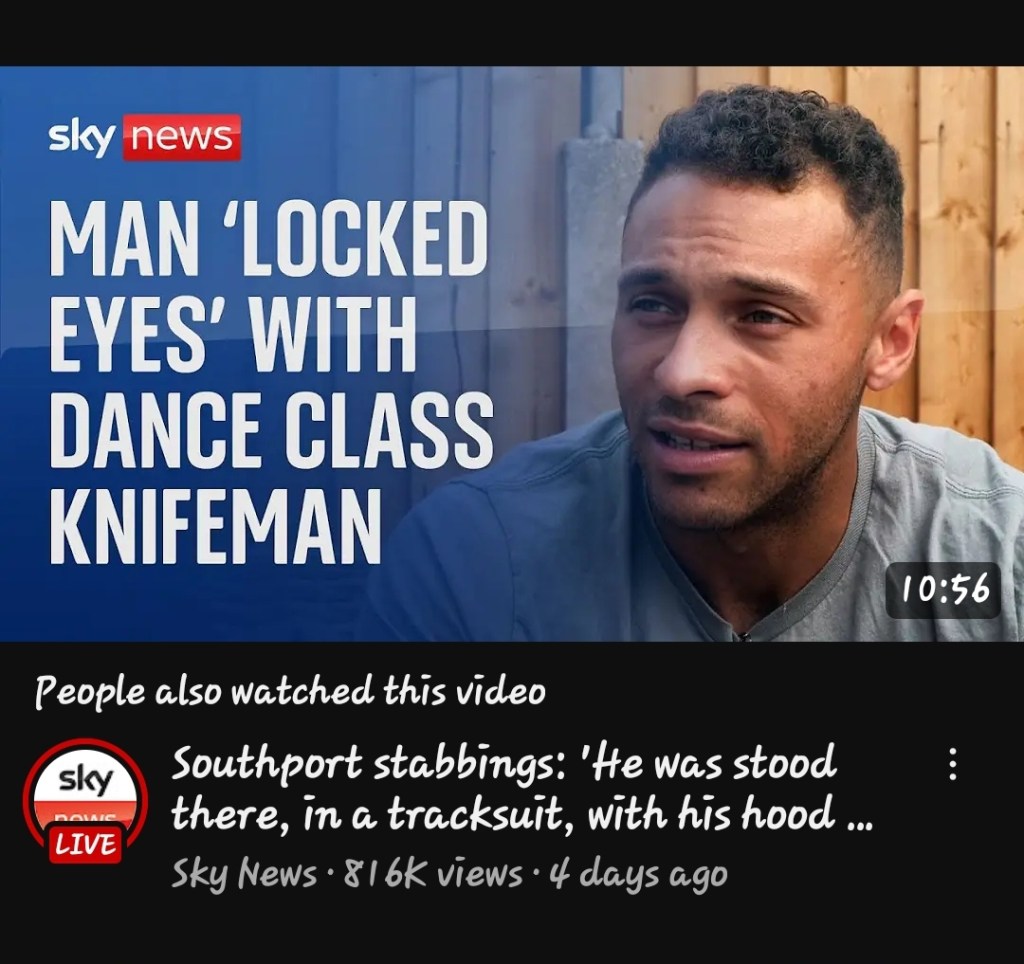Open the three-dot more options menu
Viewport: 1024px width, 964px height.
click(x=952, y=763)
